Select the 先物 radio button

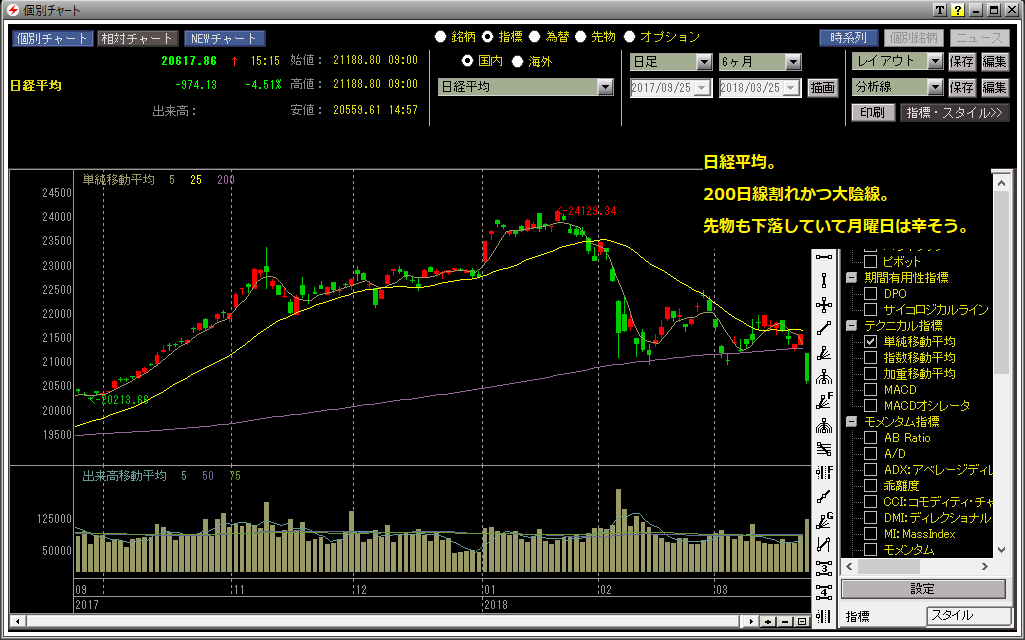580,37
